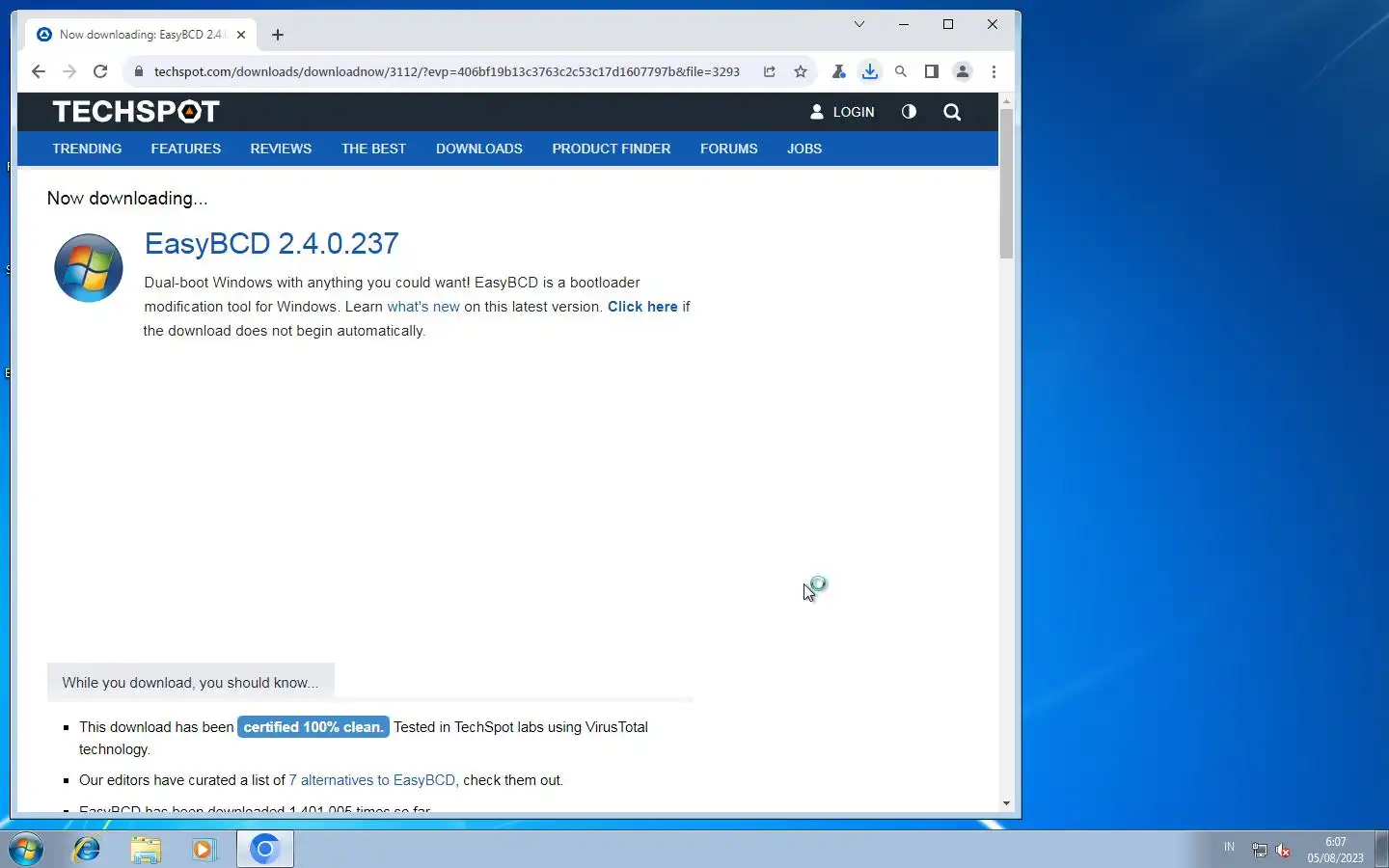Open the TRENDING menu
The image size is (1389, 868).
click(87, 149)
